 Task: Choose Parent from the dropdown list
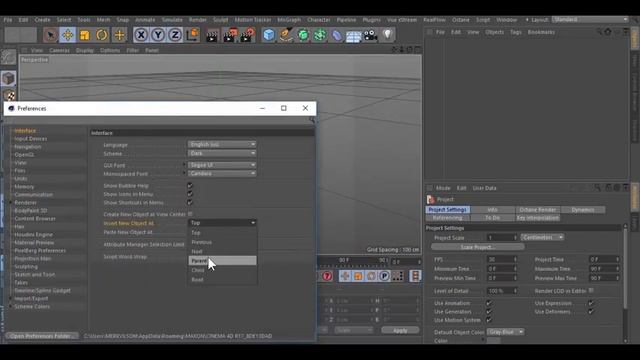222,261
